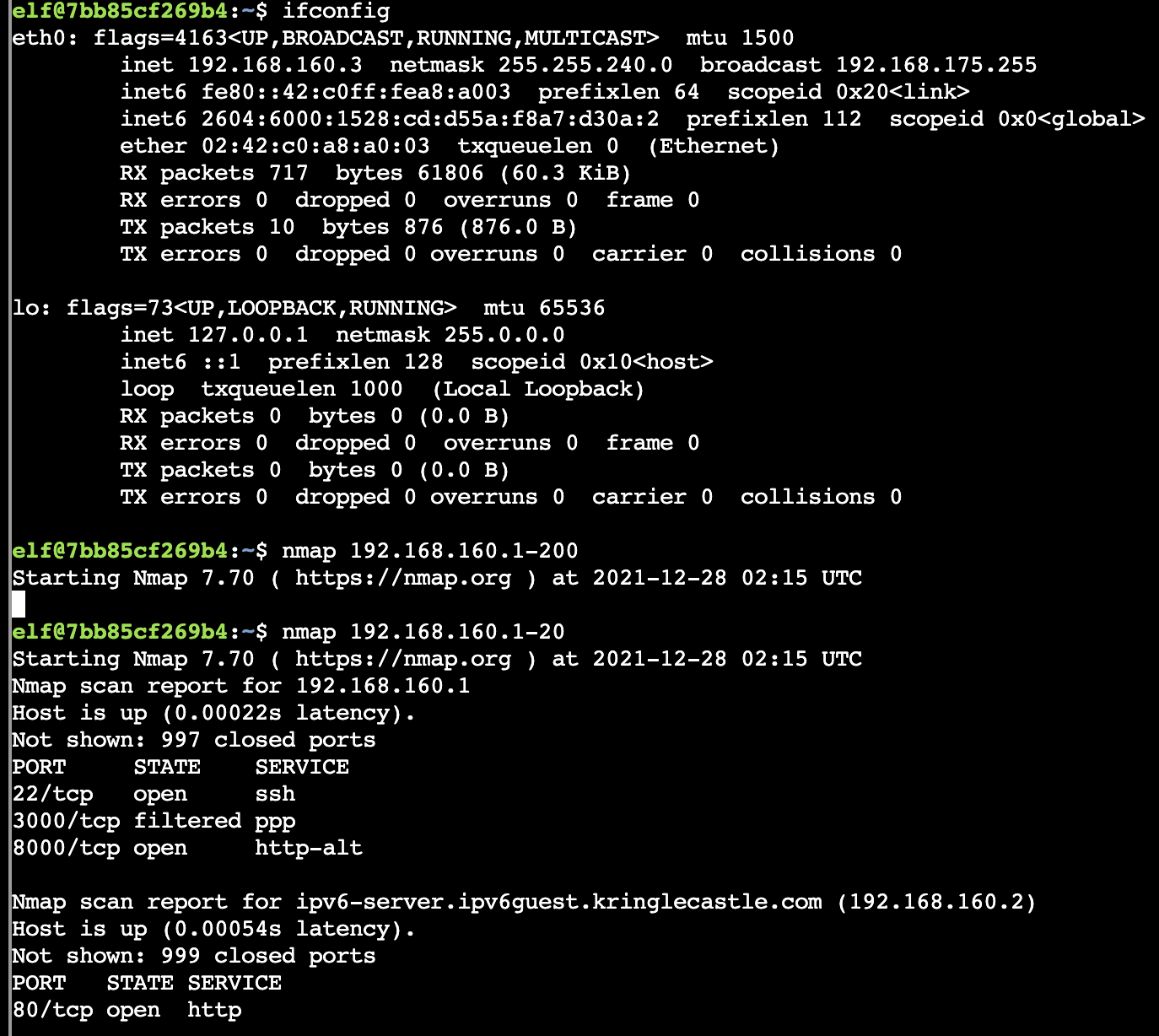Click the nmap 192.168.160.1-200 command

[430, 551]
